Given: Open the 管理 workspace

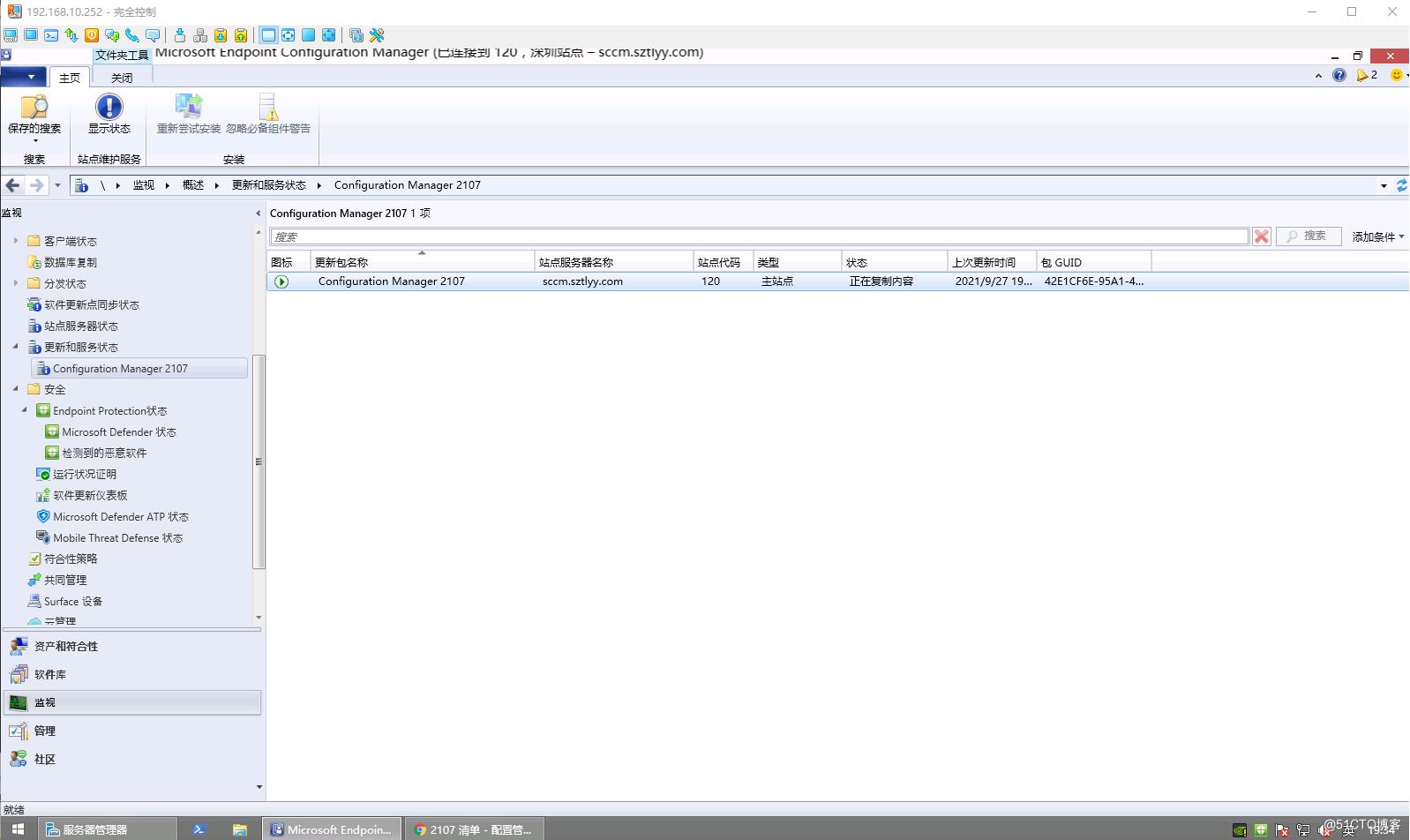Looking at the screenshot, I should [132, 731].
